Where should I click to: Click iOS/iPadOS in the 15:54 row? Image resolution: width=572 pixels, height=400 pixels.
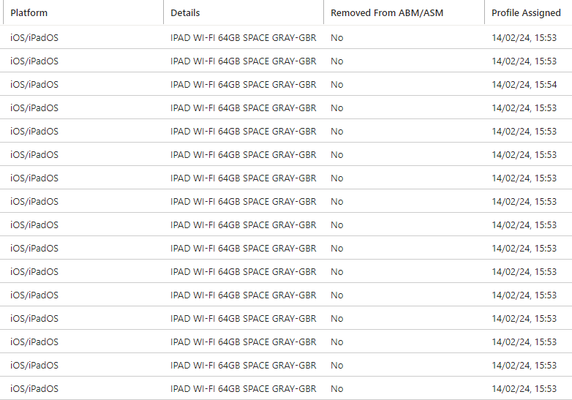tap(34, 85)
